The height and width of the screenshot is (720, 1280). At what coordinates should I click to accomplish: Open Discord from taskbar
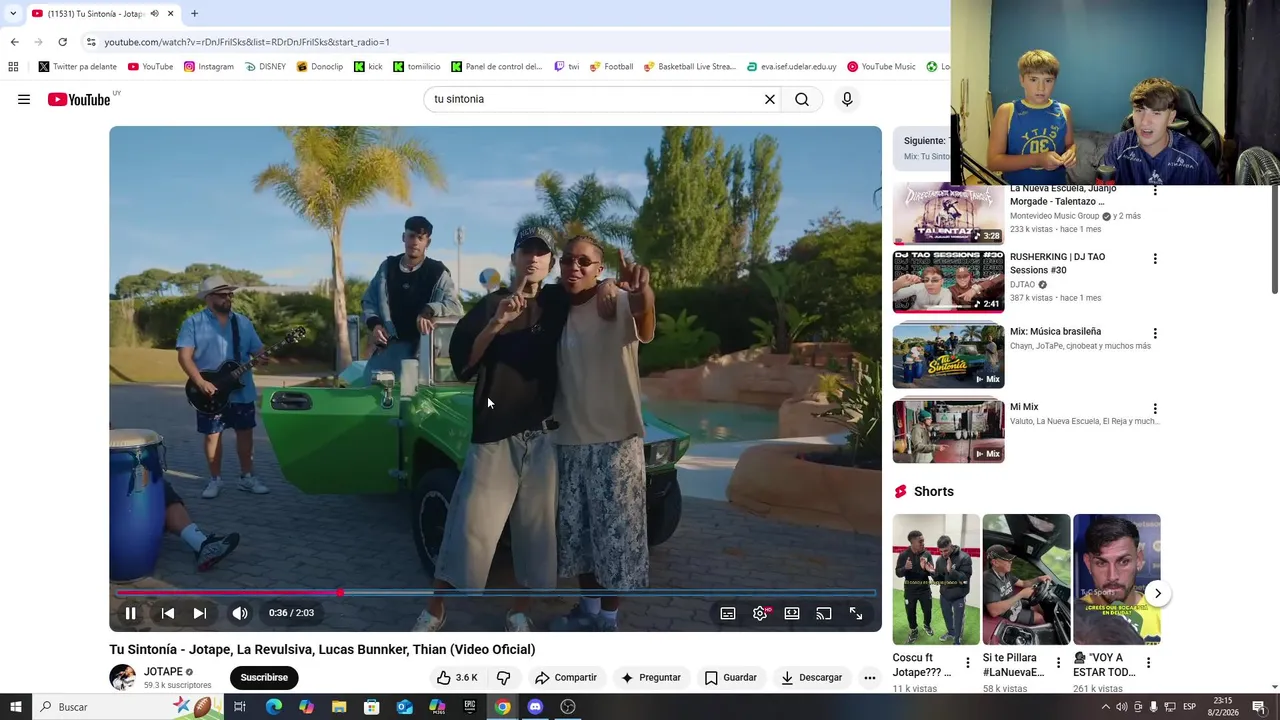click(535, 707)
